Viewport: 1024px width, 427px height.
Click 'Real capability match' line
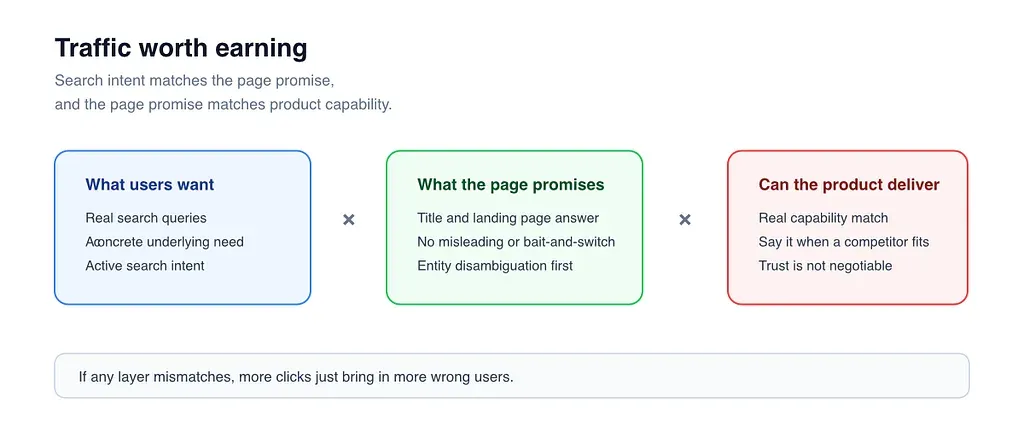(x=824, y=218)
